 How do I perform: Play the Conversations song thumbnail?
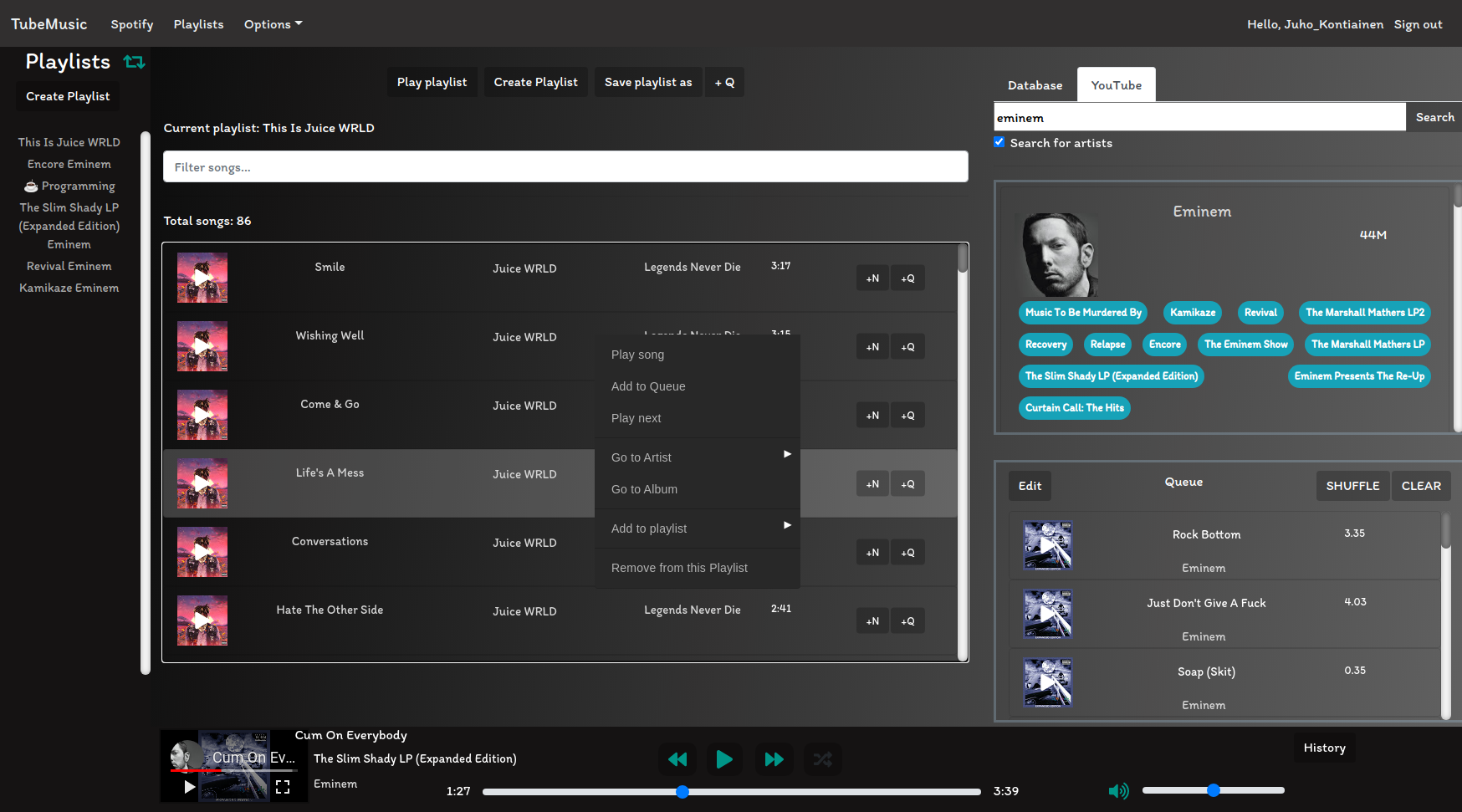tap(202, 552)
